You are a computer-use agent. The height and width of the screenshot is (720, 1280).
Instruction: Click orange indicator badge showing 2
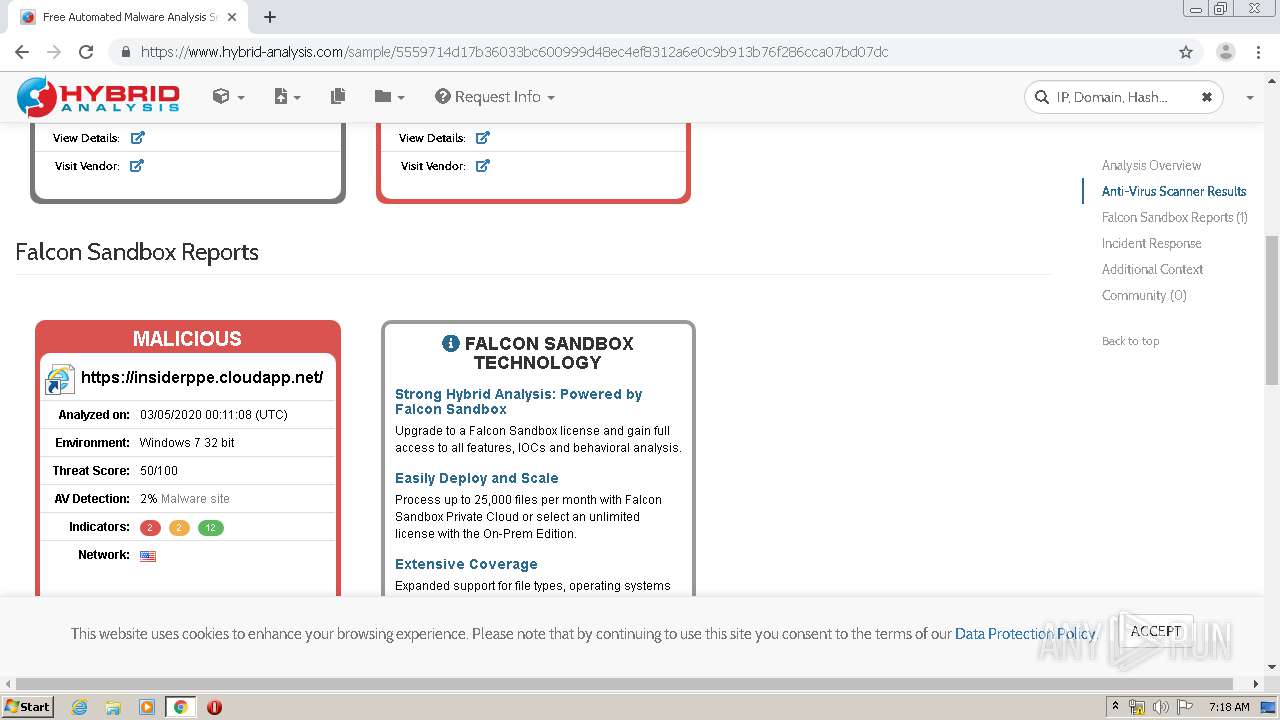pyautogui.click(x=179, y=527)
